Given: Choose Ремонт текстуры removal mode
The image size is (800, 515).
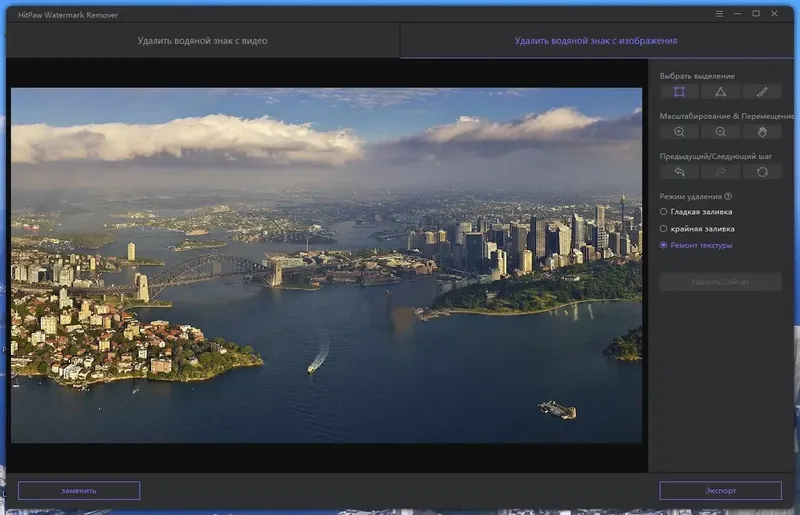Looking at the screenshot, I should point(696,246).
